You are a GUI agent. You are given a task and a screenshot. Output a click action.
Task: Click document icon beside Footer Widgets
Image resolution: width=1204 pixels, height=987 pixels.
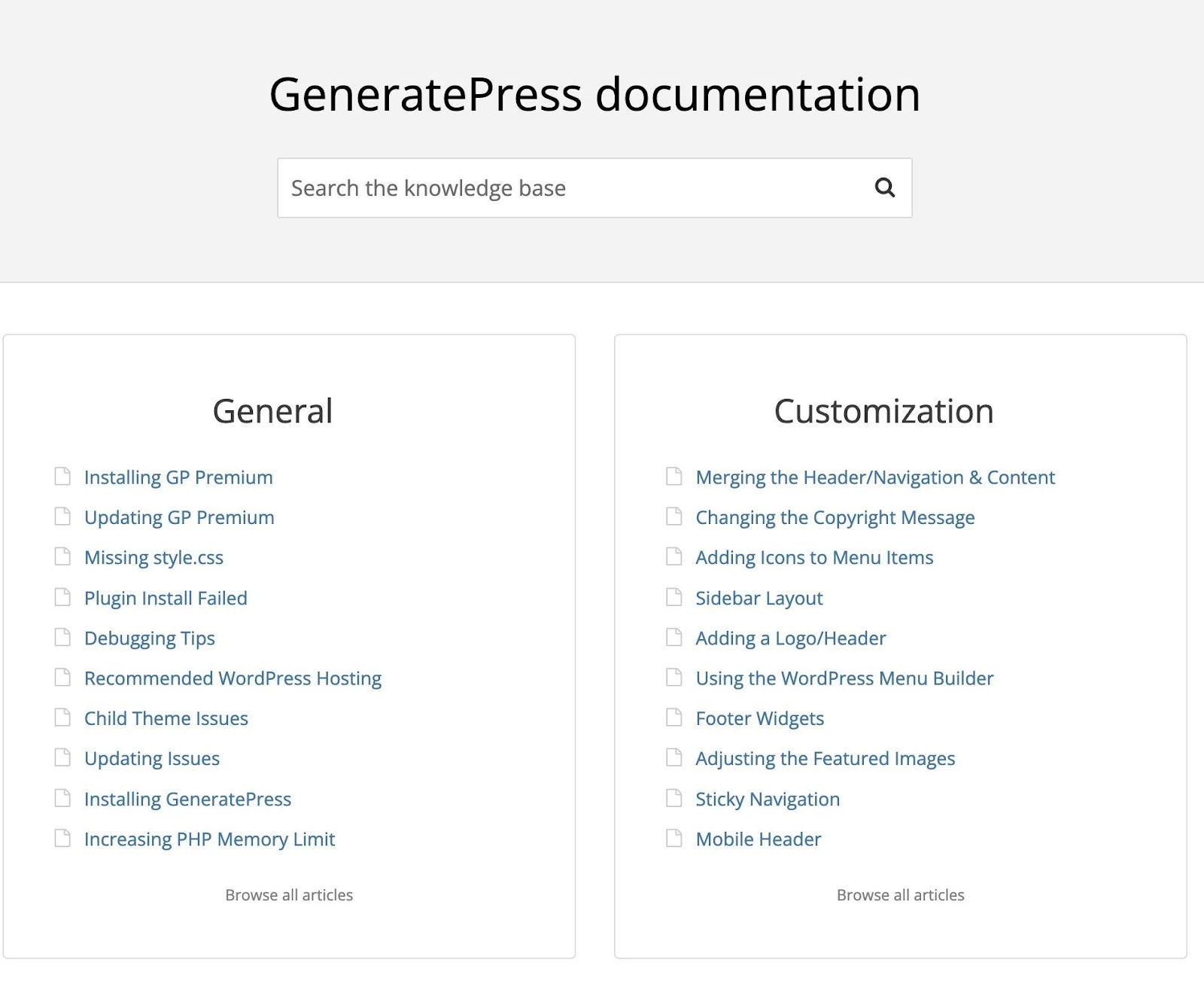[674, 717]
